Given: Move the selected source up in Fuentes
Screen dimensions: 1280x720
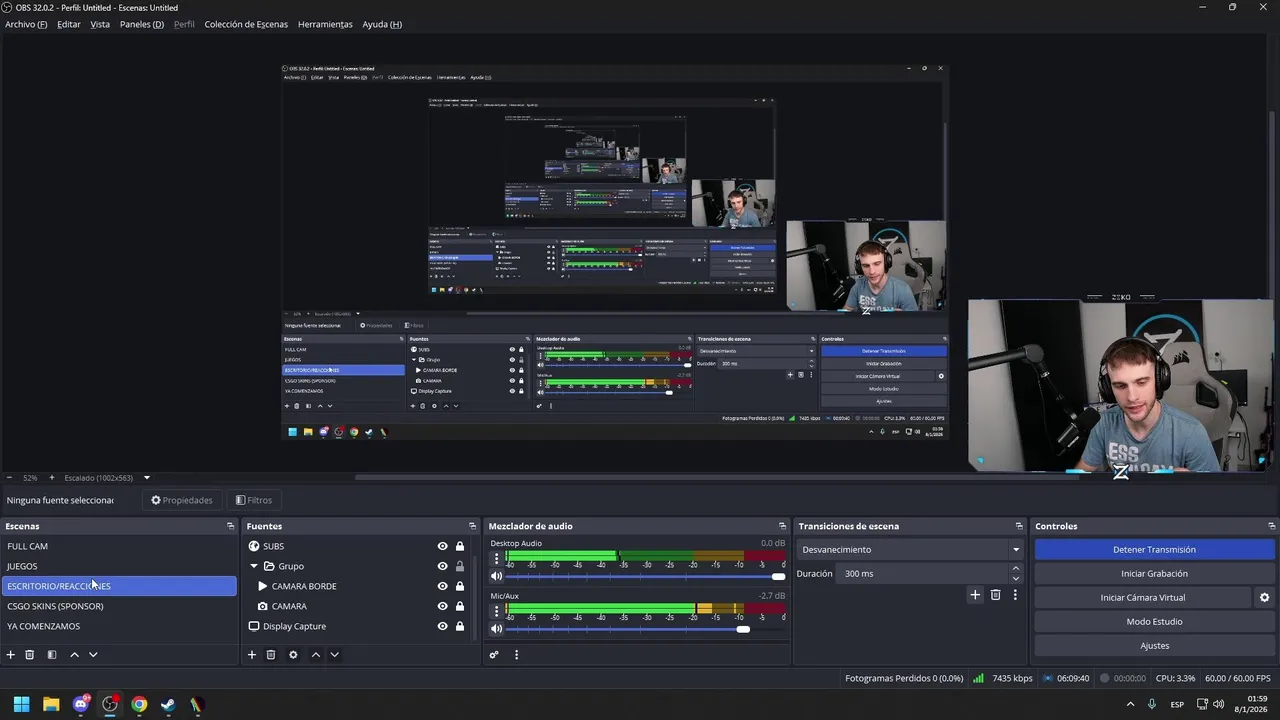Looking at the screenshot, I should coord(315,655).
